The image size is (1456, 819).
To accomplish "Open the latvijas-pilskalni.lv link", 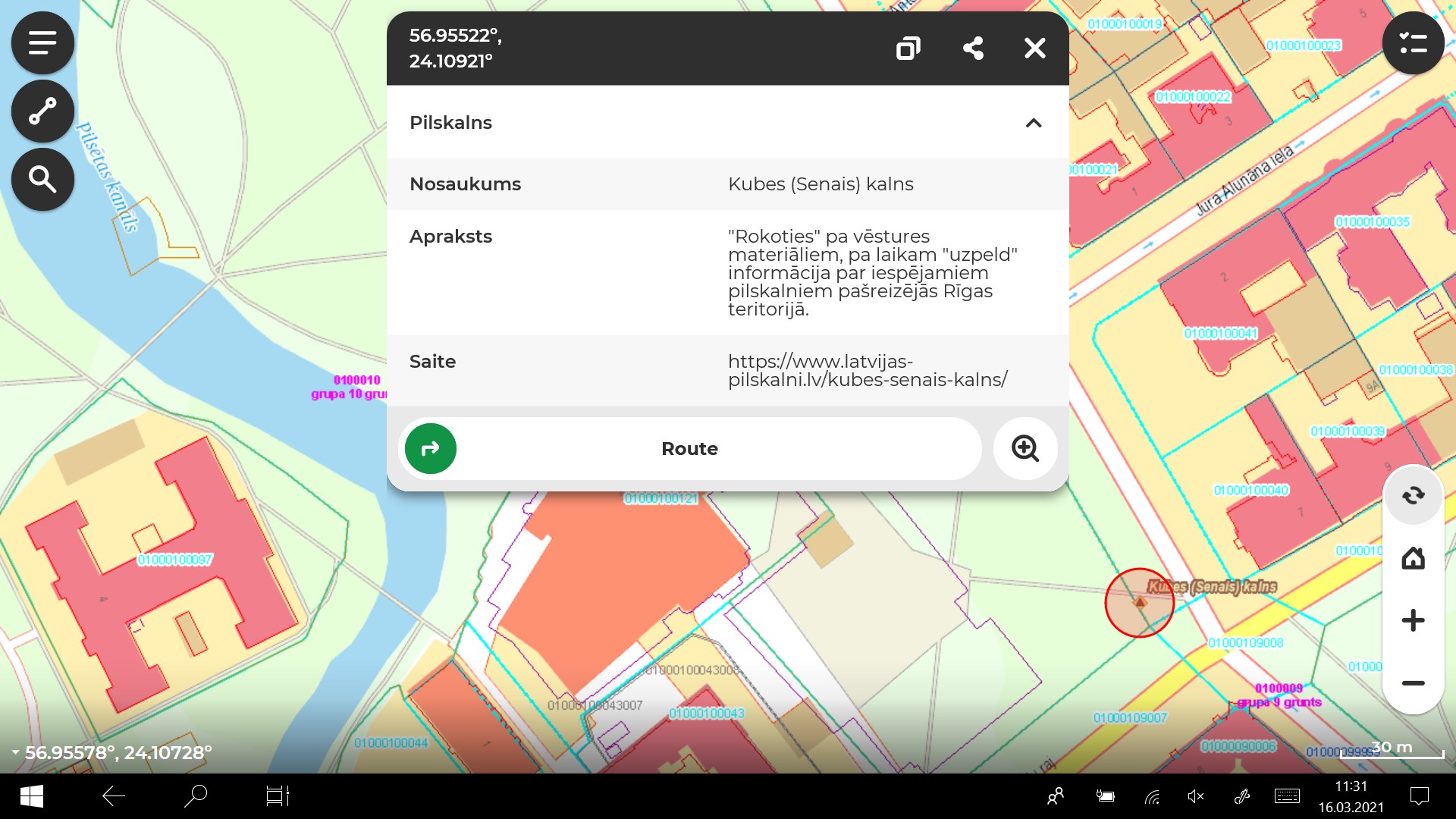I will (867, 371).
